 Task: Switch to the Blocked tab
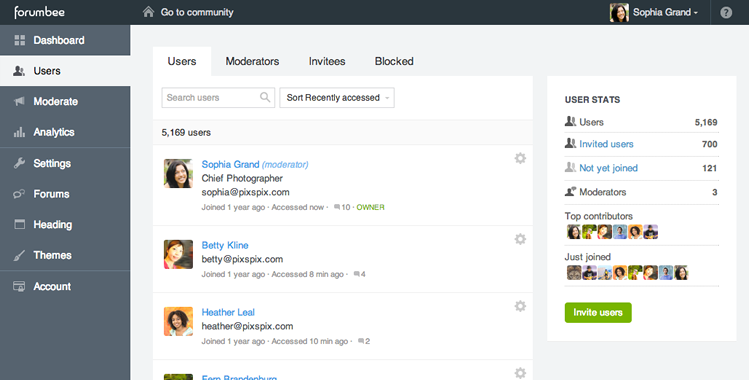click(394, 61)
